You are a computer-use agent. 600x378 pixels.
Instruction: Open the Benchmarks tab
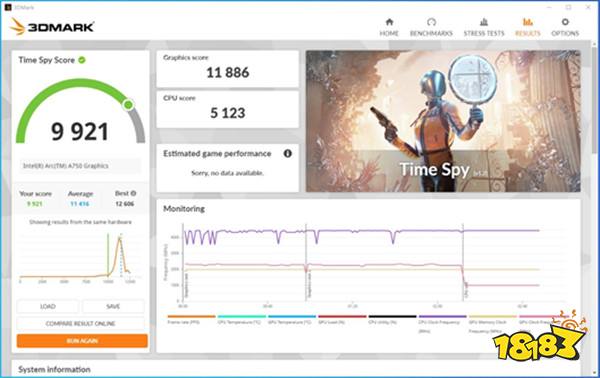pyautogui.click(x=431, y=28)
